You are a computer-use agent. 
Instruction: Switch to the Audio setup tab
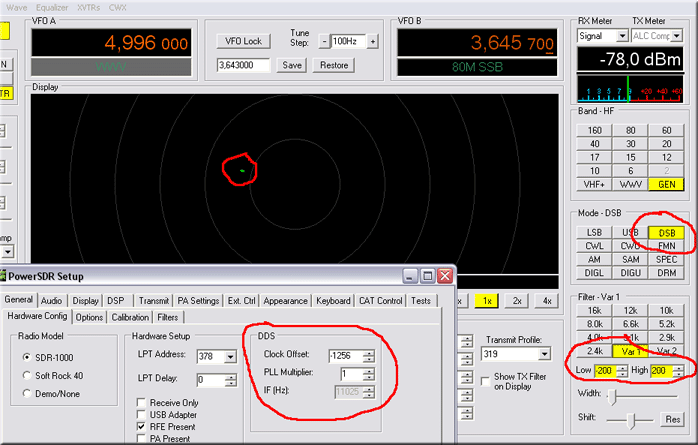pos(52,300)
